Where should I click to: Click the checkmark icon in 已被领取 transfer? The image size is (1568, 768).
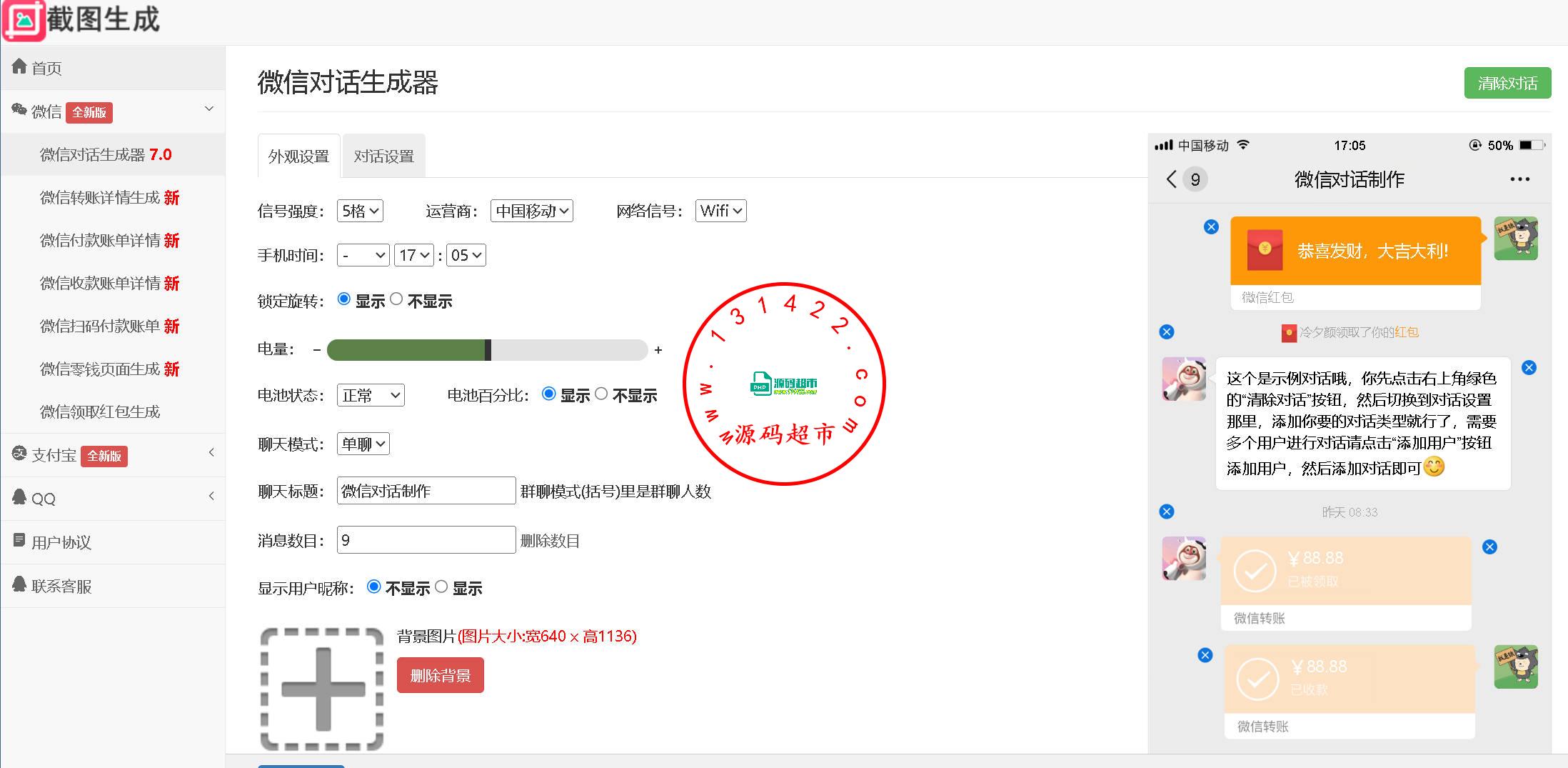(1255, 571)
